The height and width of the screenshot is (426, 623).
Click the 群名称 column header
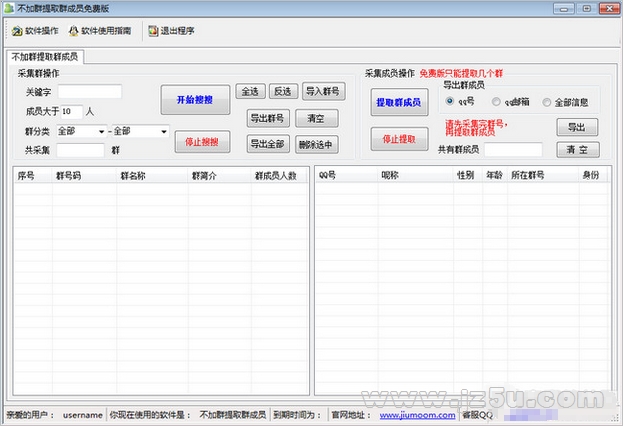point(134,175)
